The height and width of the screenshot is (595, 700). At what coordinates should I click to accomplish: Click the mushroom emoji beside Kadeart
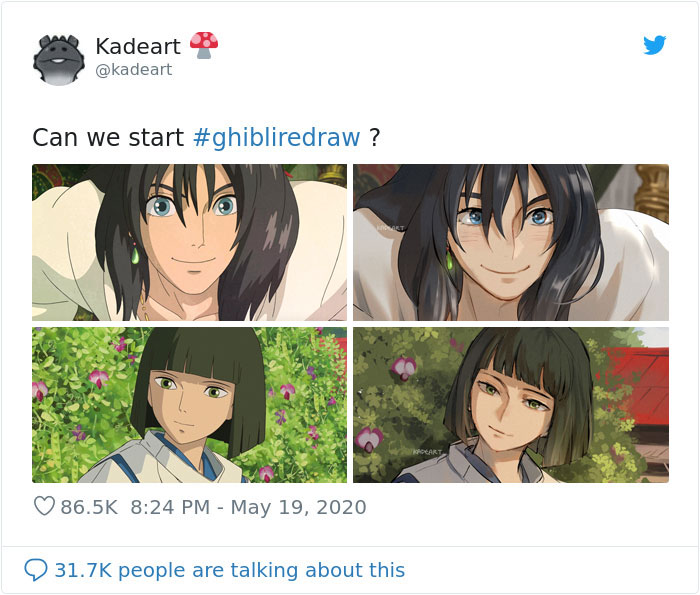(204, 45)
